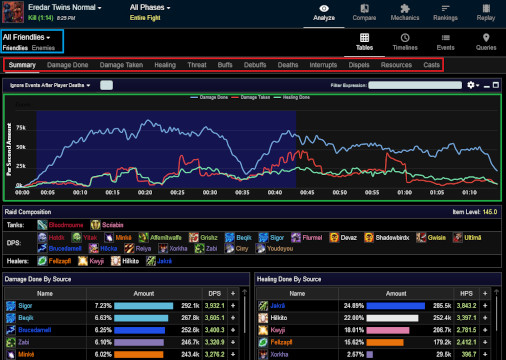Screen dimensions: 506x360
Task: Switch to Tables grid view
Action: tap(364, 42)
